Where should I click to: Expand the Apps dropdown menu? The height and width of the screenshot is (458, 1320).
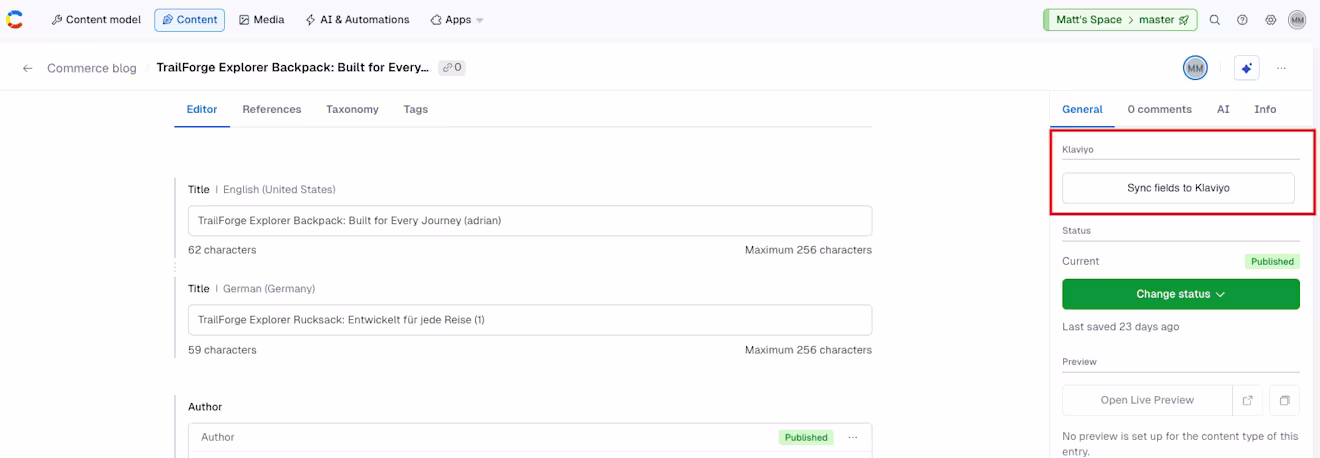coord(456,20)
